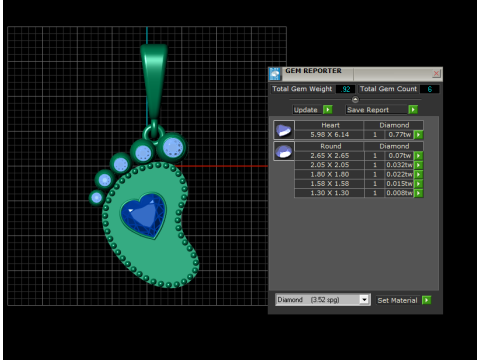The height and width of the screenshot is (360, 480).
Task: Click the Total Gem Count label
Action: (388, 89)
